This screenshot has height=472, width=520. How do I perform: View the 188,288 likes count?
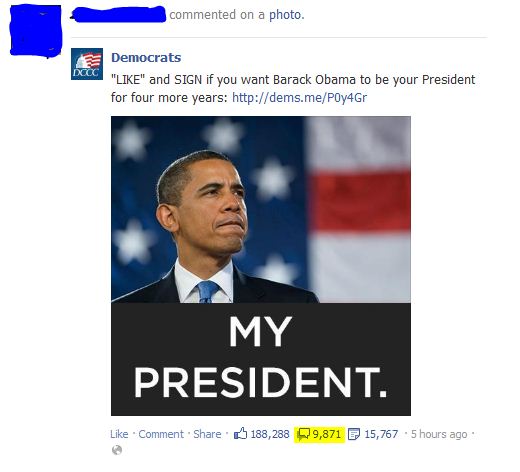coord(270,434)
